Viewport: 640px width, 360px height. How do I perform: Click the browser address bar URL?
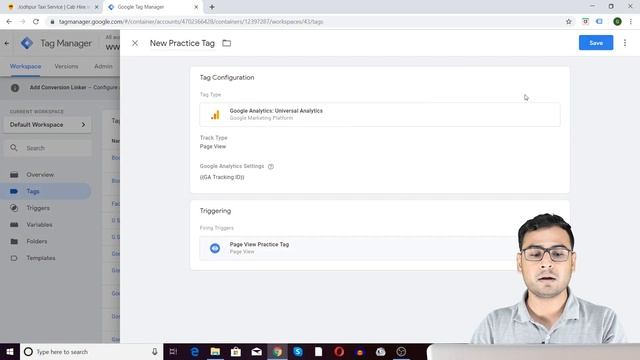pos(191,22)
